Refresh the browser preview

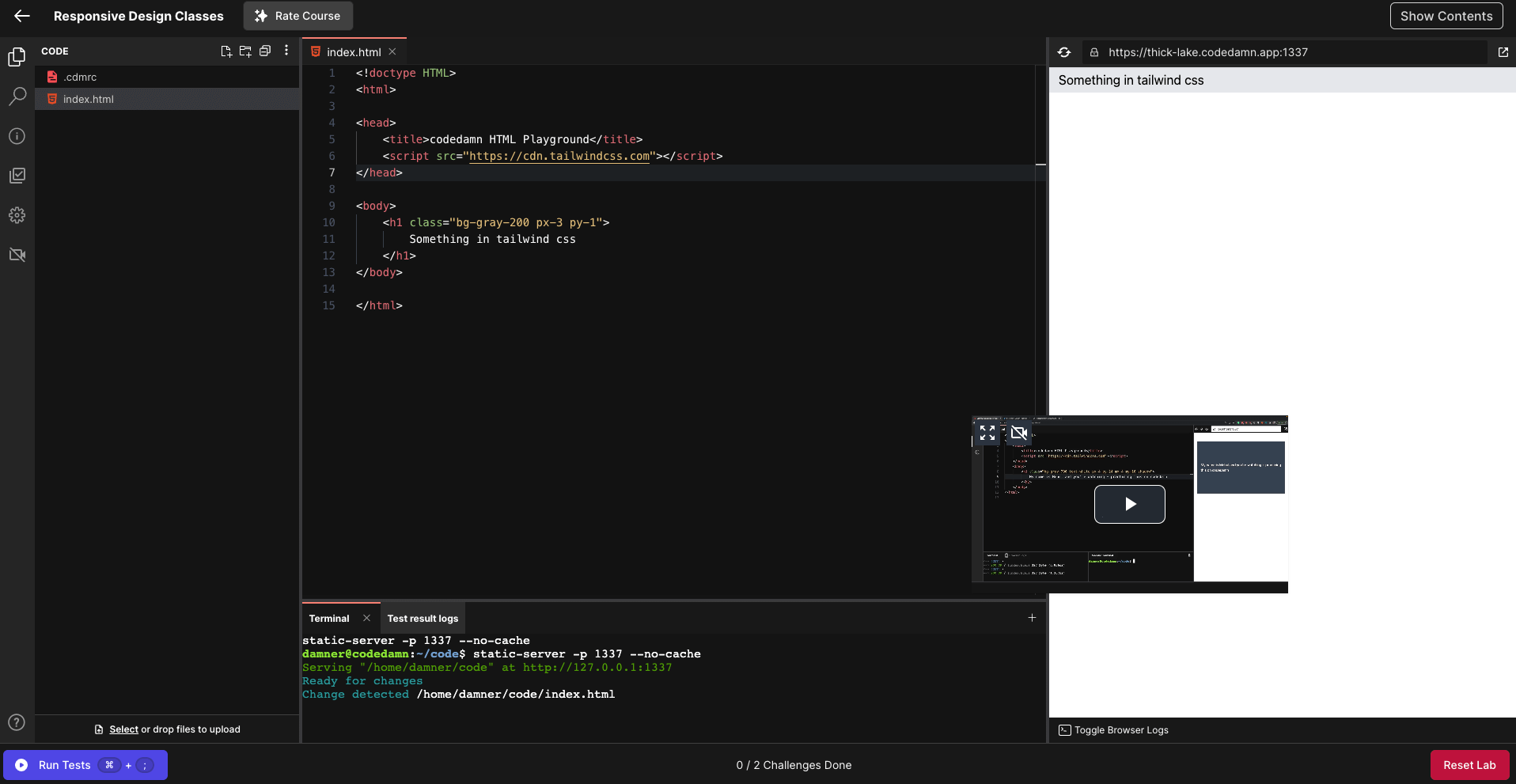pos(1064,52)
